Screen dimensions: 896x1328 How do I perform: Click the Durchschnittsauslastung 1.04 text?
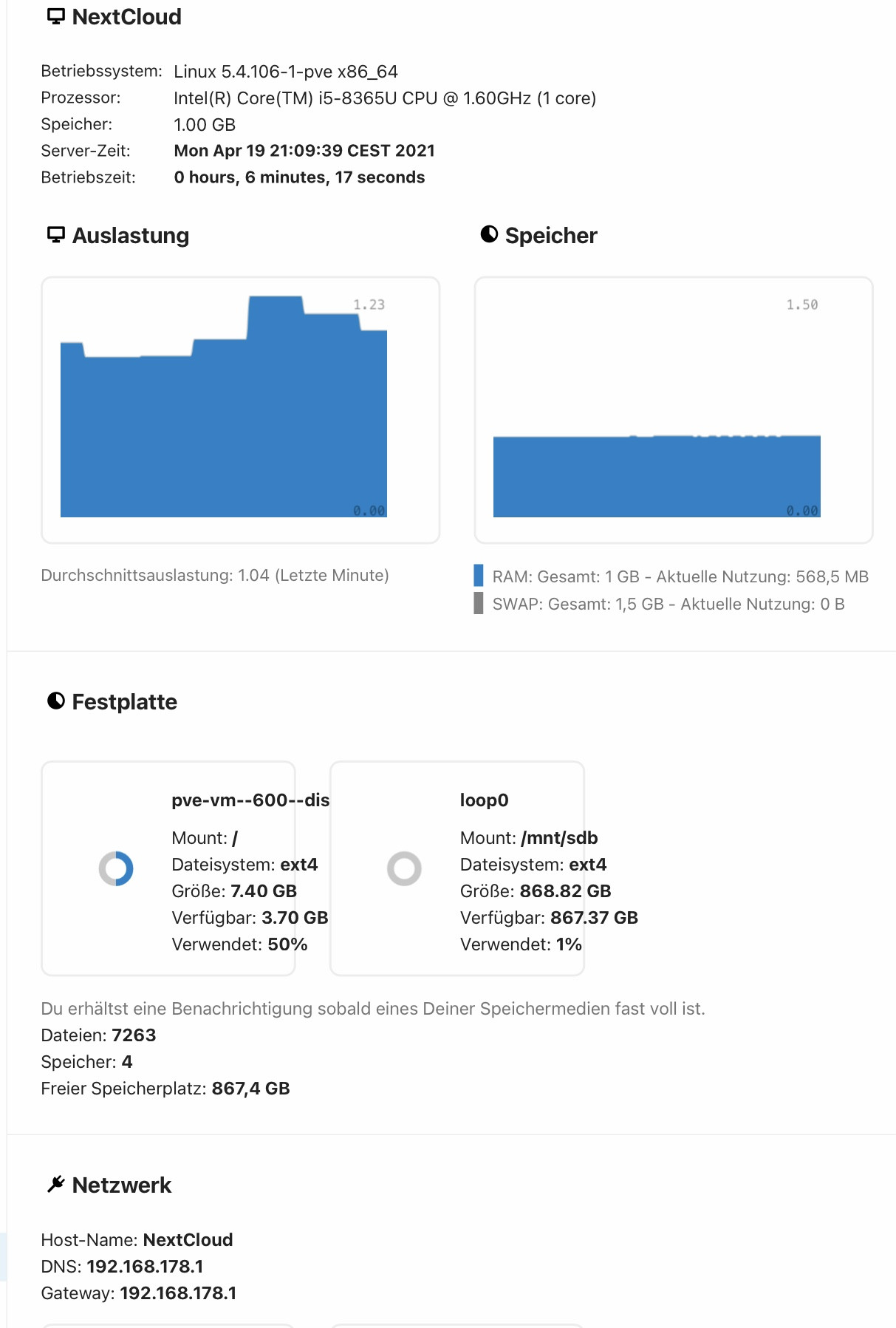point(214,575)
